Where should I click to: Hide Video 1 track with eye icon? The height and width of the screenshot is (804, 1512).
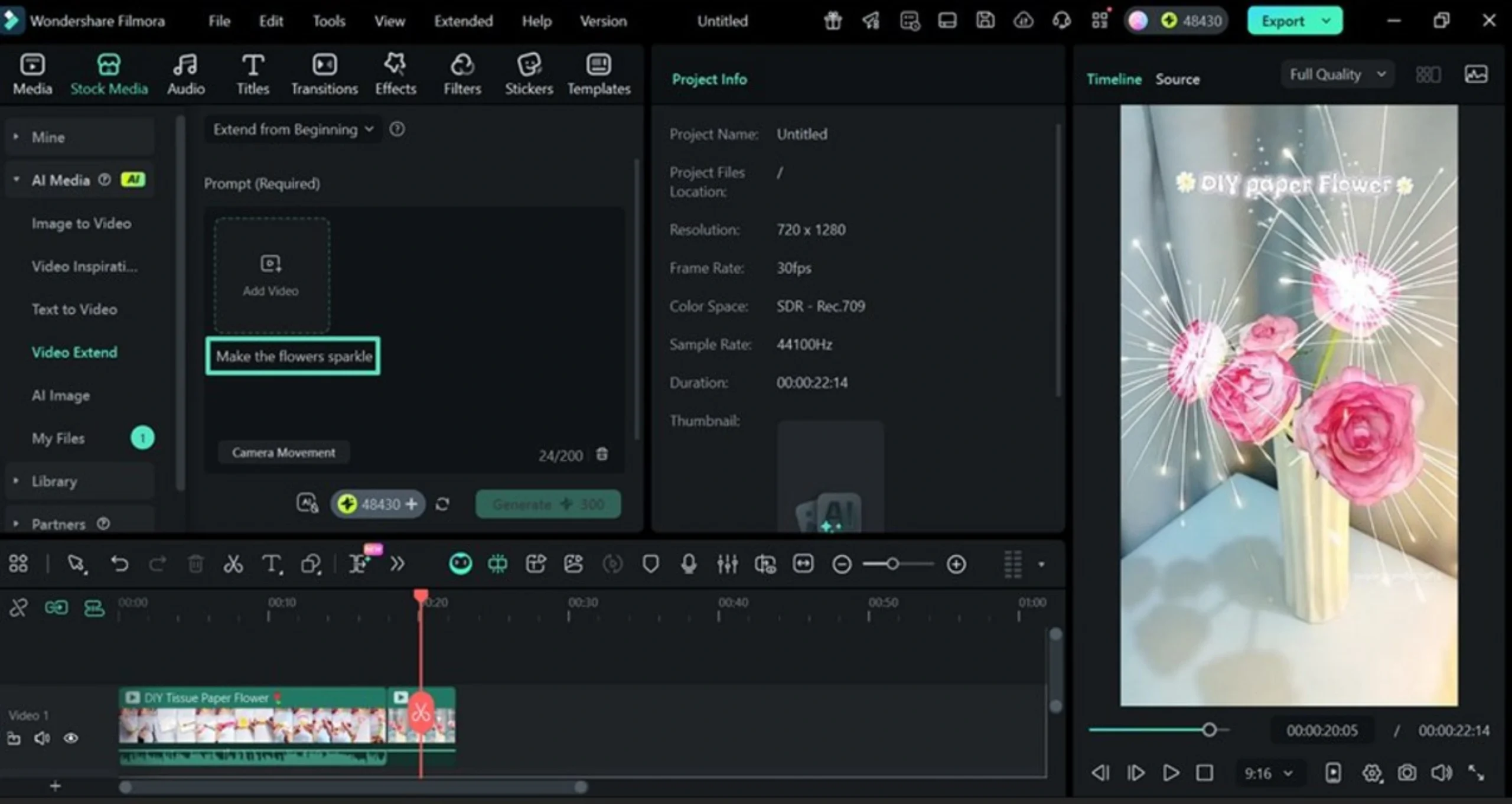coord(71,738)
